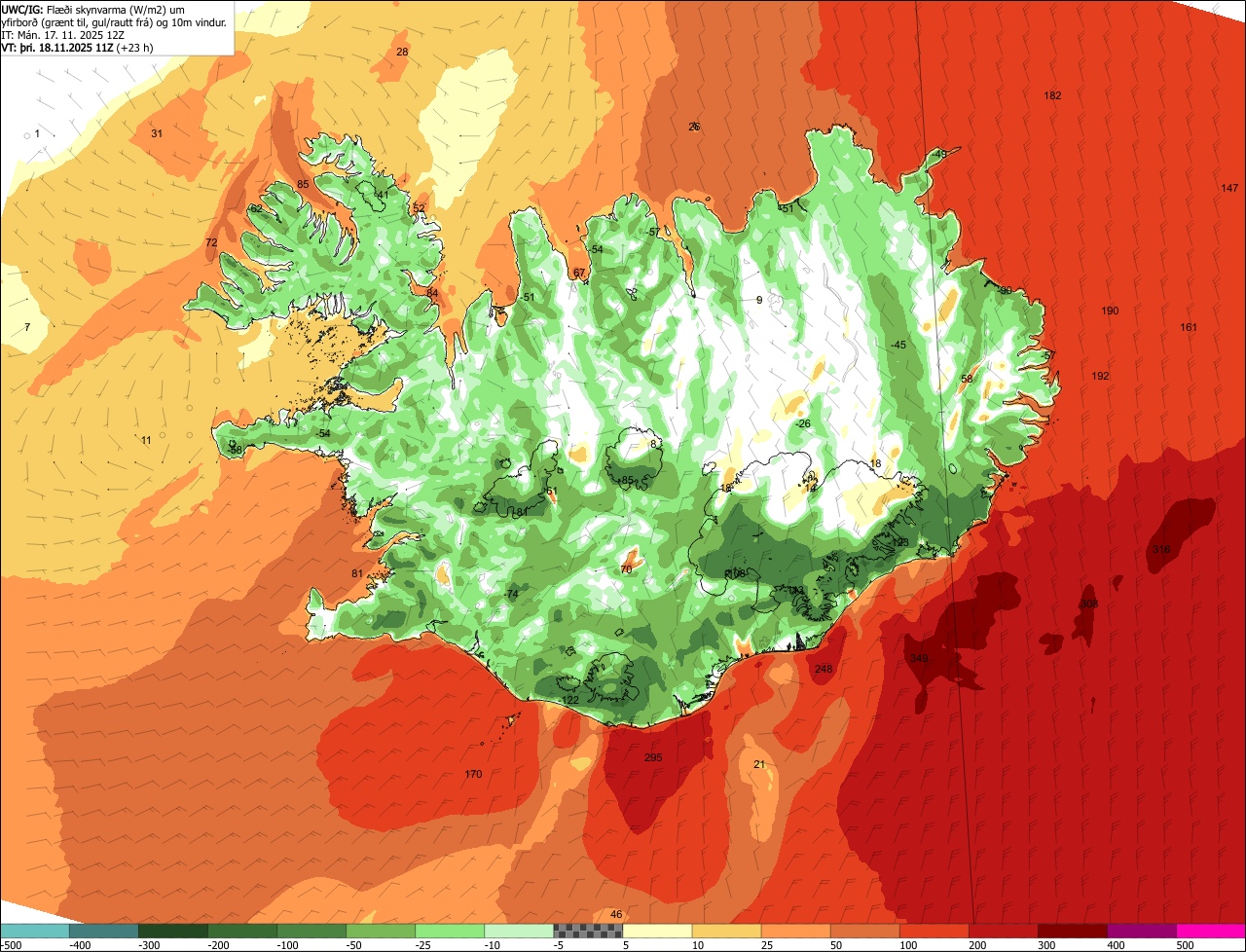
Task: Click the '316' flux value in the dark red area
Action: 1161,549
